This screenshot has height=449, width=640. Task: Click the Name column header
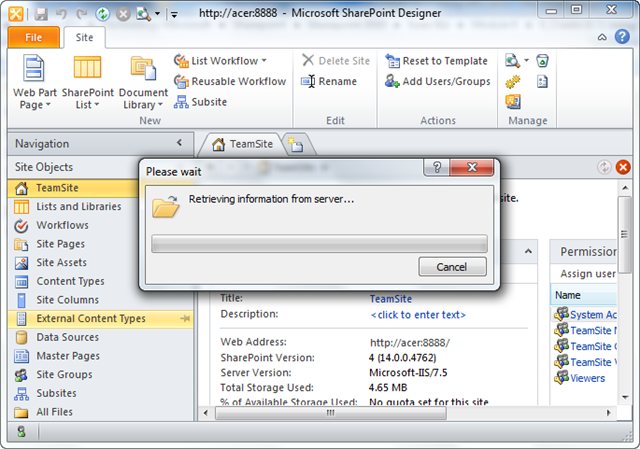(x=584, y=295)
